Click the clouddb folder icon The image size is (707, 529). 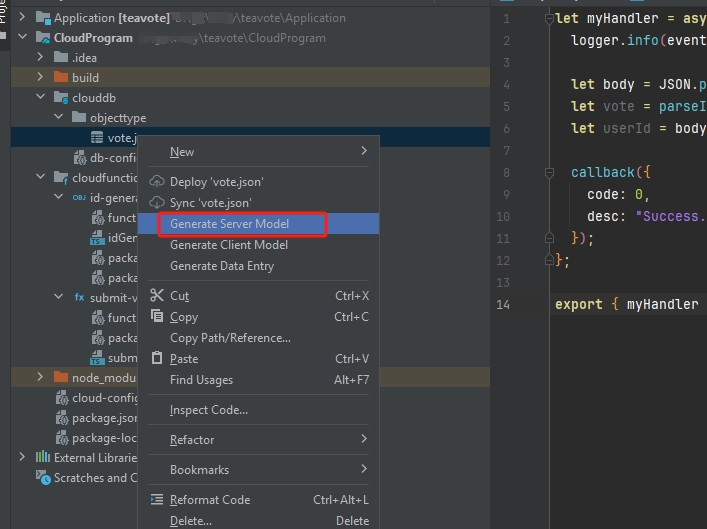pyautogui.click(x=61, y=97)
